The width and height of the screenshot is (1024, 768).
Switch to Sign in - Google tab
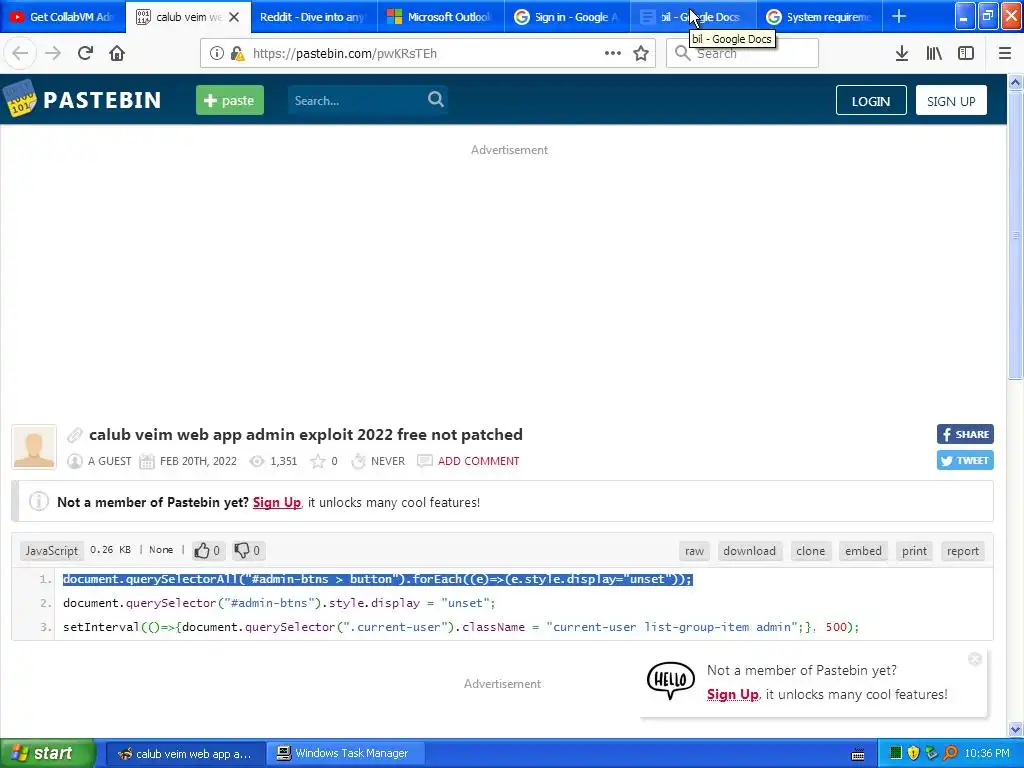[x=567, y=17]
